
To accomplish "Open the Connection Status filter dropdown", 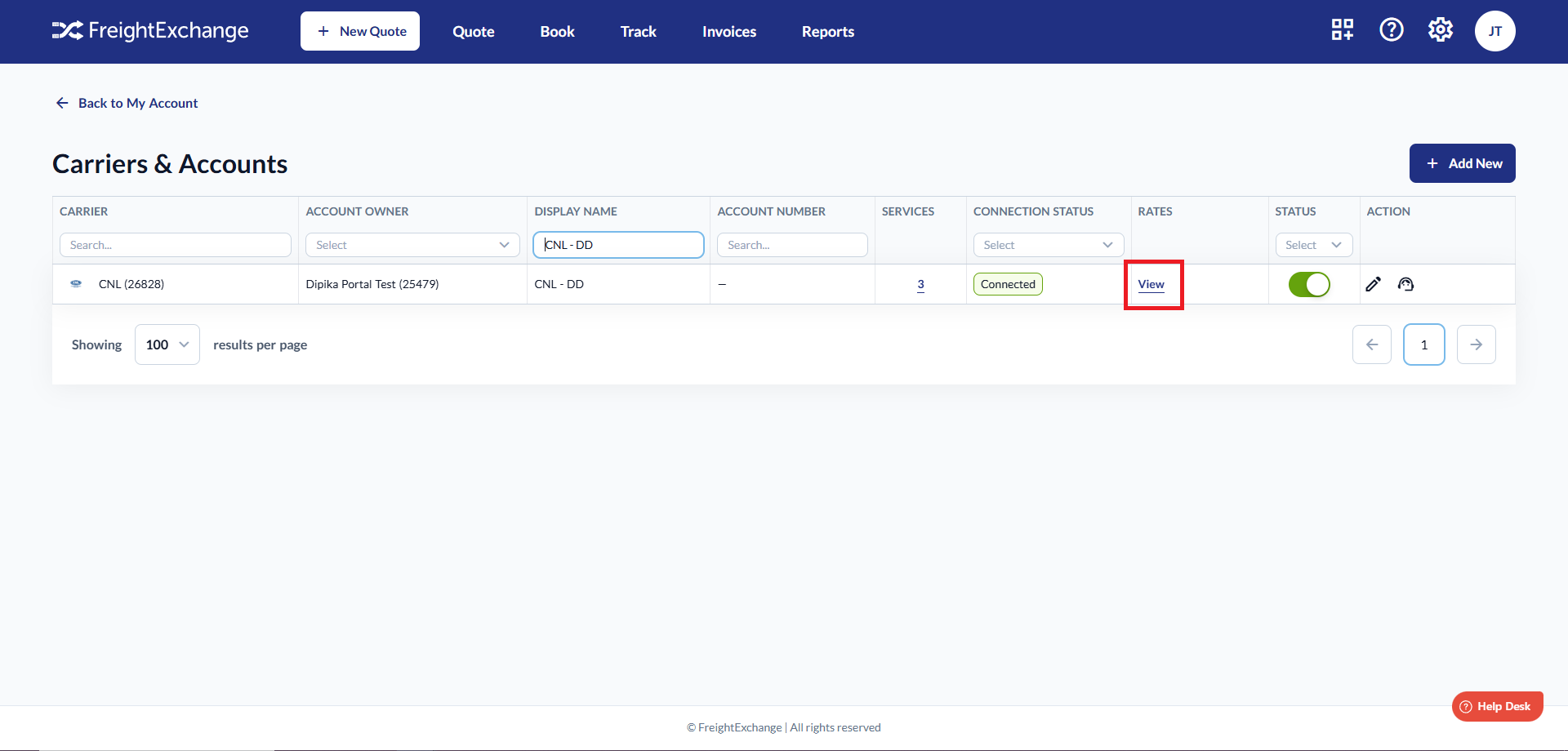I will (1049, 245).
